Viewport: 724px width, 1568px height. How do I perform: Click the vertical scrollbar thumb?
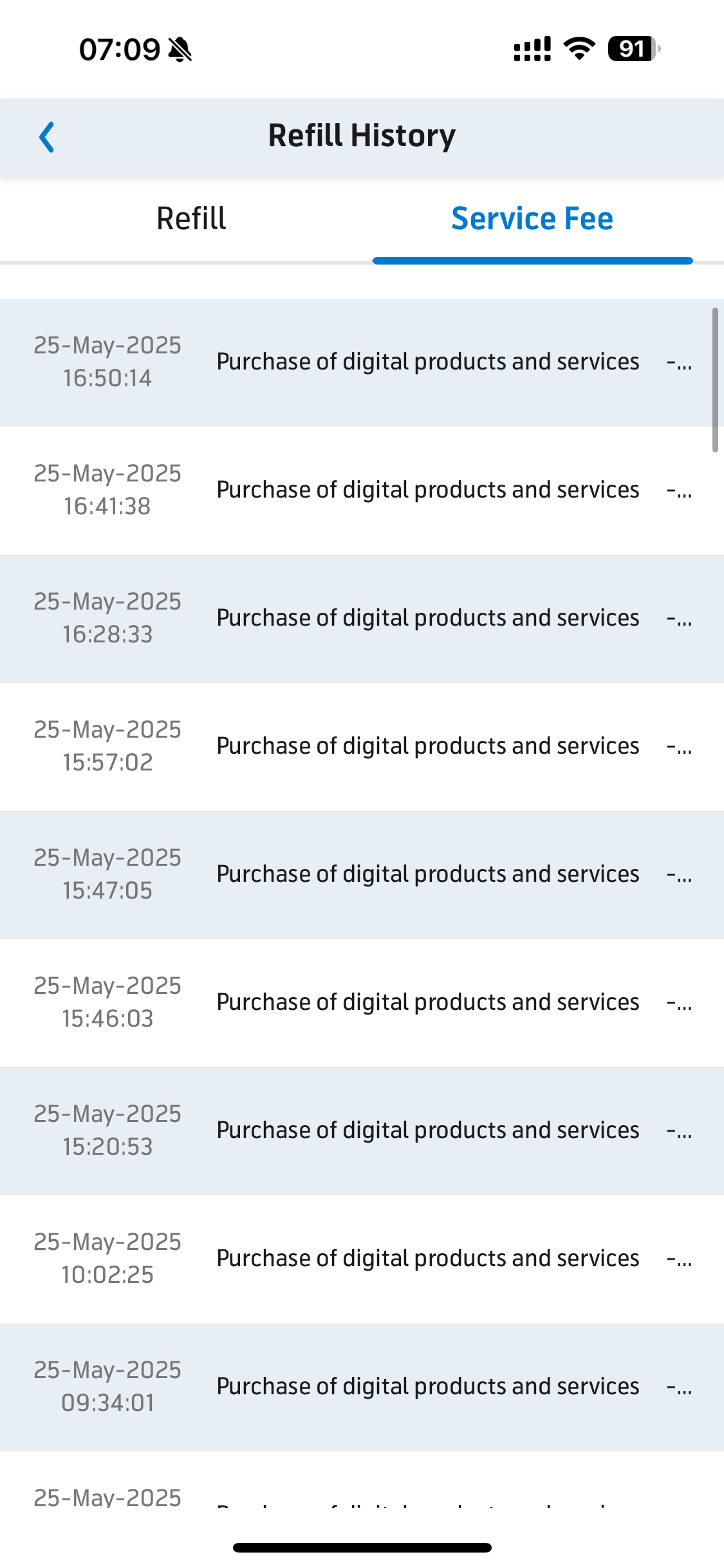point(715,380)
